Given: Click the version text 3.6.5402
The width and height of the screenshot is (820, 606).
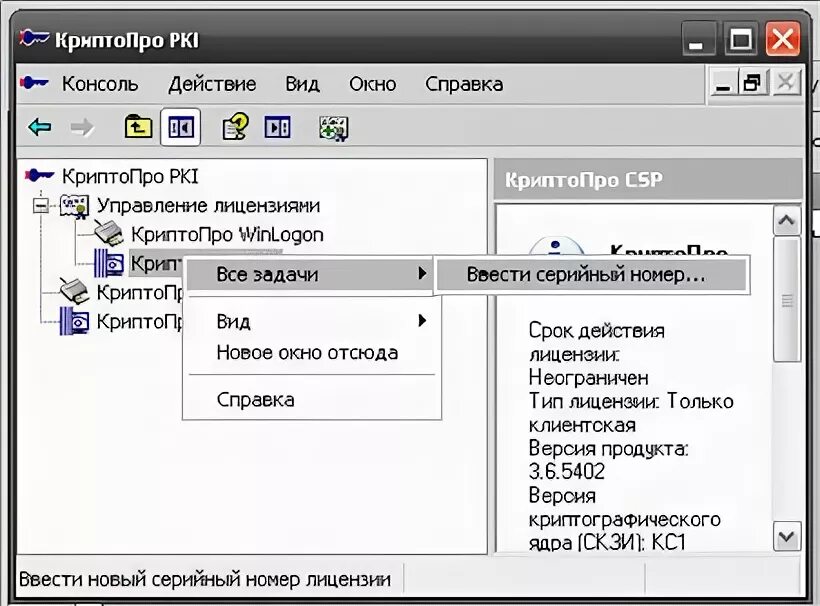Looking at the screenshot, I should pos(567,472).
